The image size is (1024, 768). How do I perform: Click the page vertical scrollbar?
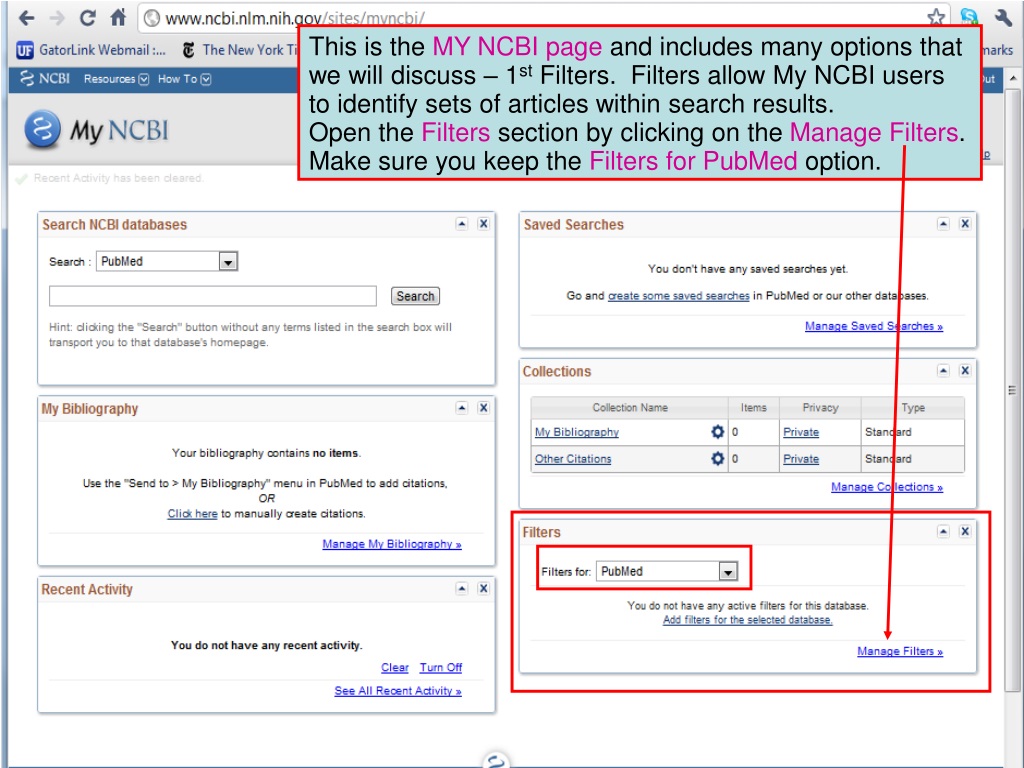point(1012,390)
